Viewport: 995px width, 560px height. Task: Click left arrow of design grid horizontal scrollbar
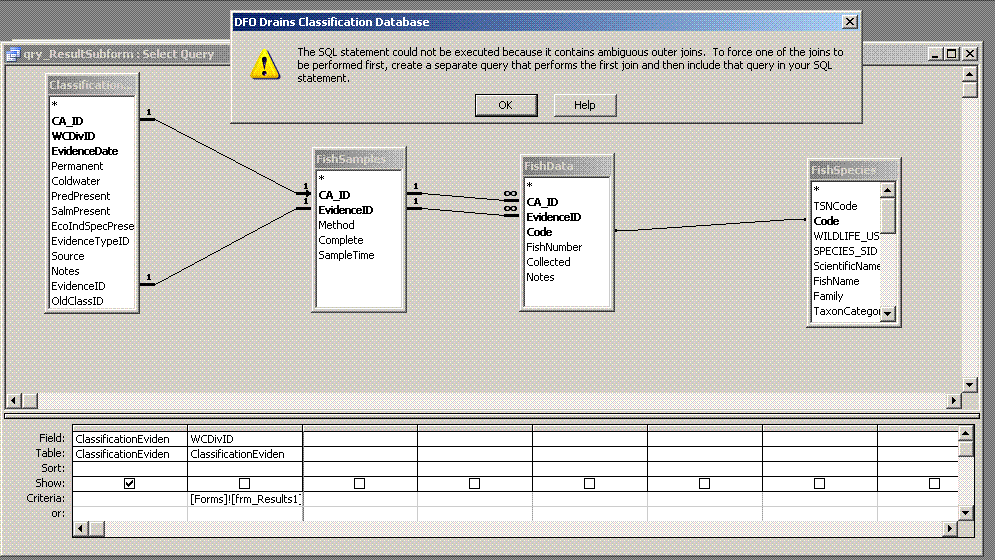click(x=81, y=528)
